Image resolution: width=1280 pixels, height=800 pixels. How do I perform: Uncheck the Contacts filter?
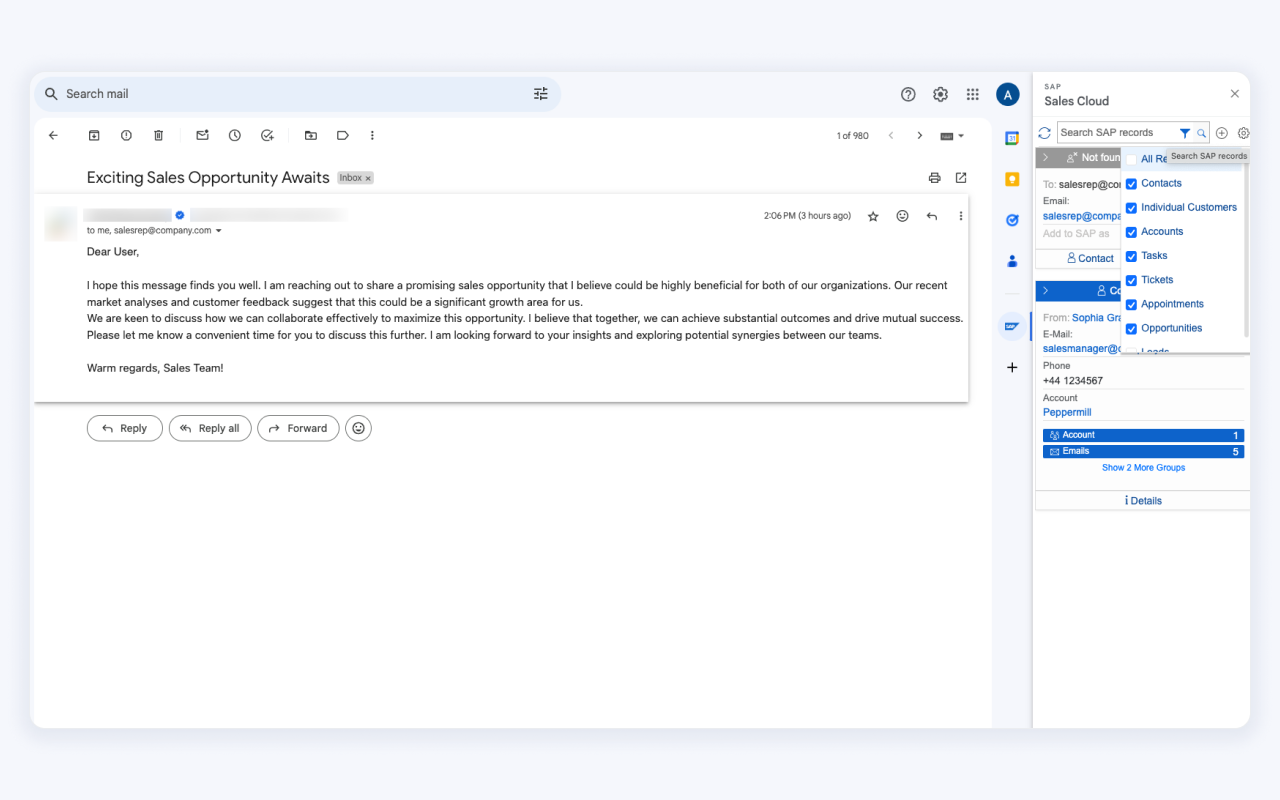coord(1131,183)
